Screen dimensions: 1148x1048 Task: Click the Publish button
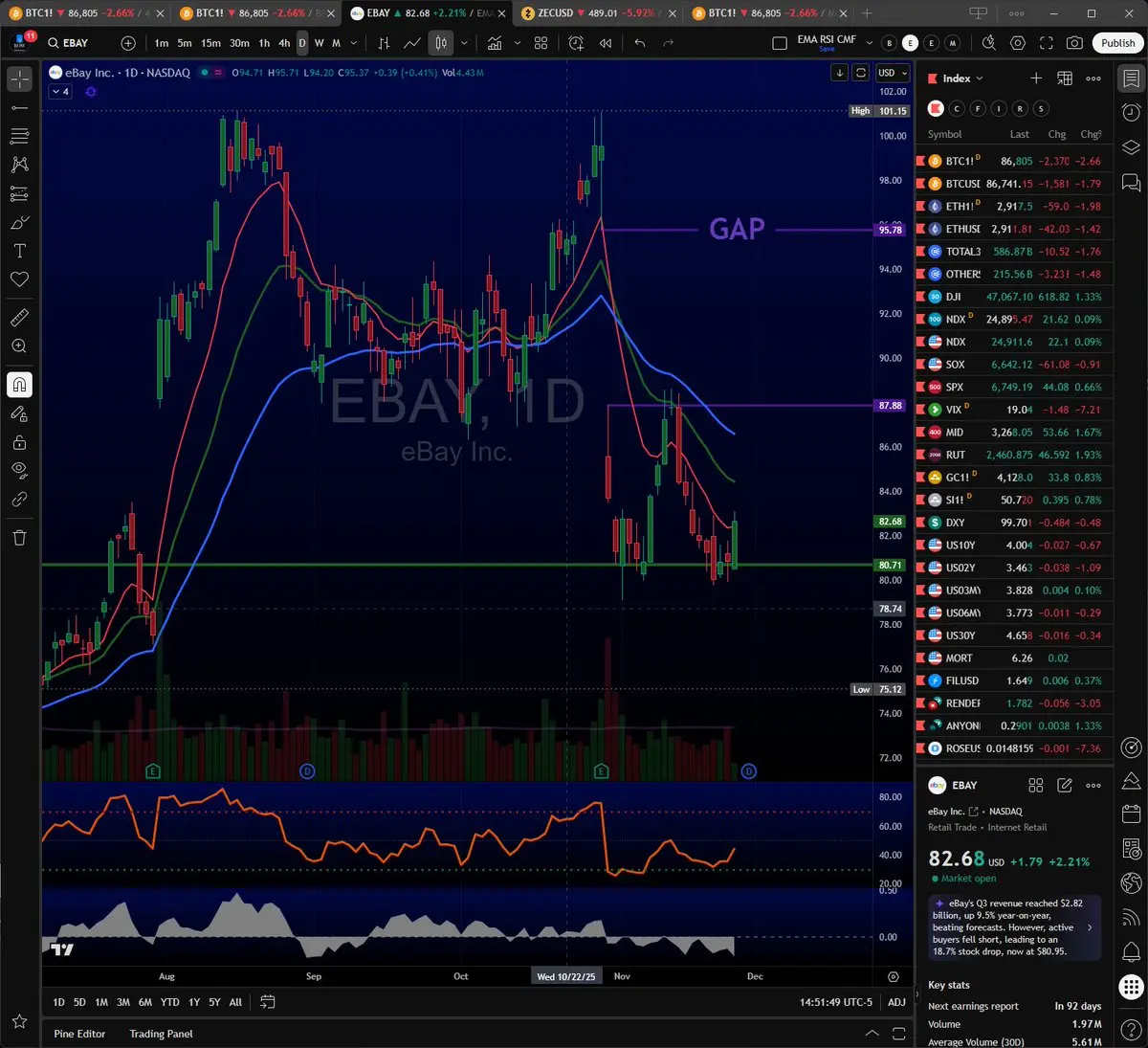point(1117,43)
